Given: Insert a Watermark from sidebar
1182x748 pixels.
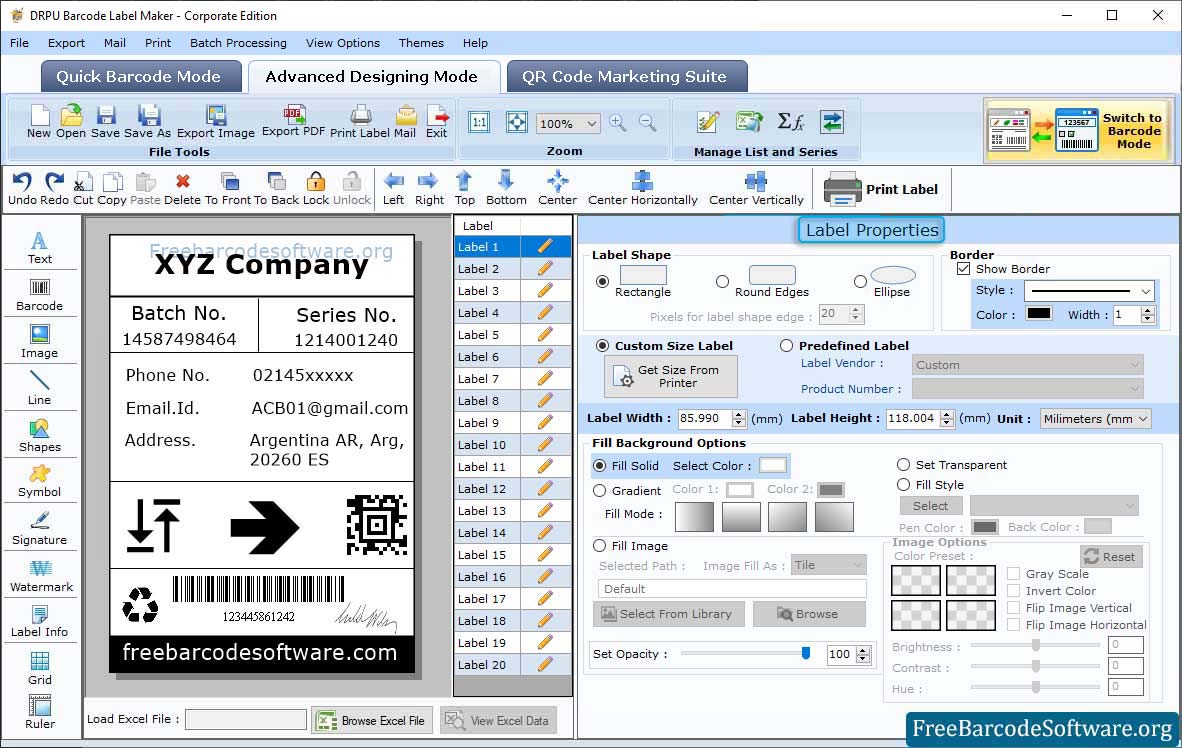Looking at the screenshot, I should (41, 576).
